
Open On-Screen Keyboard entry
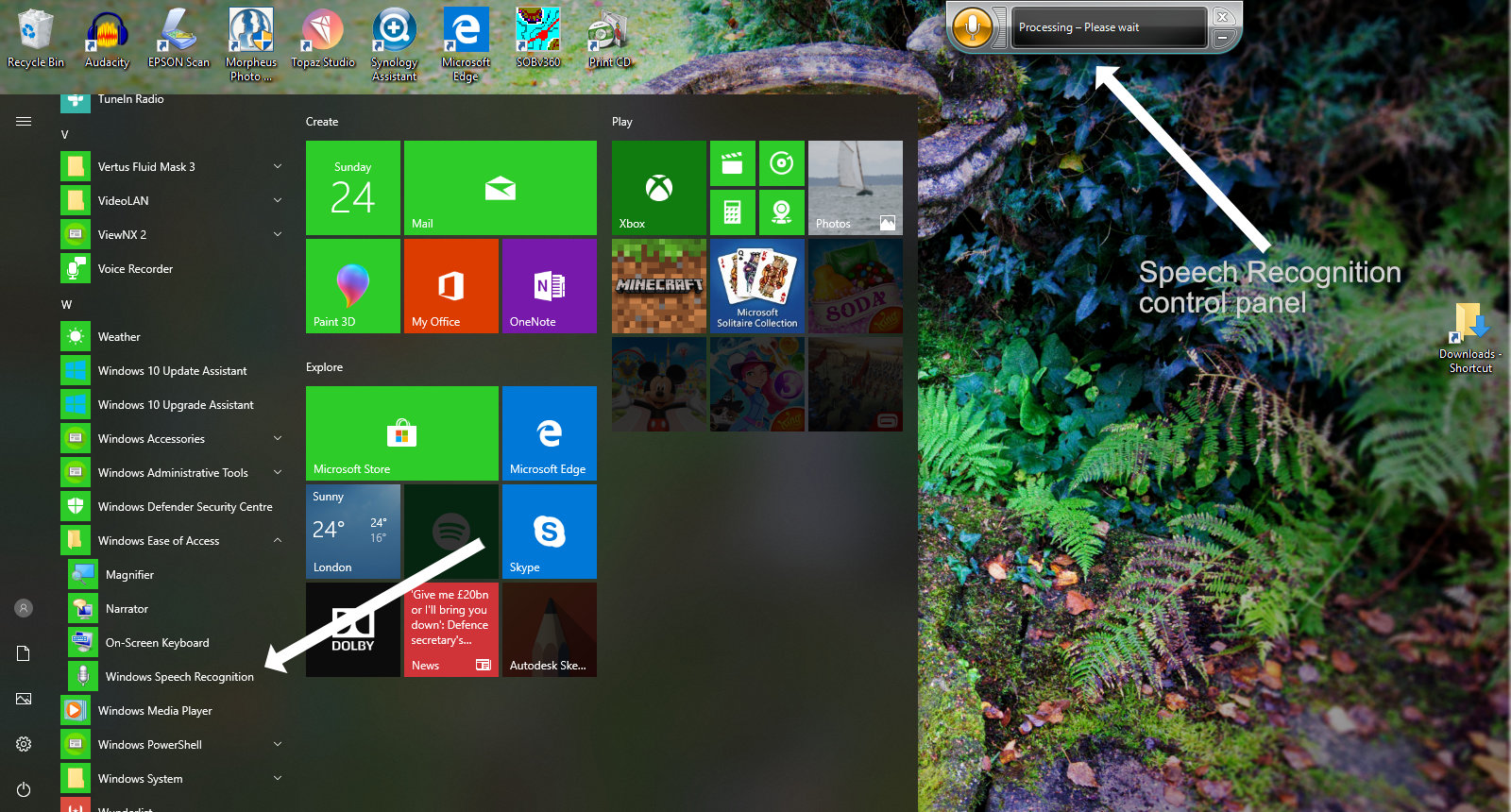175,642
